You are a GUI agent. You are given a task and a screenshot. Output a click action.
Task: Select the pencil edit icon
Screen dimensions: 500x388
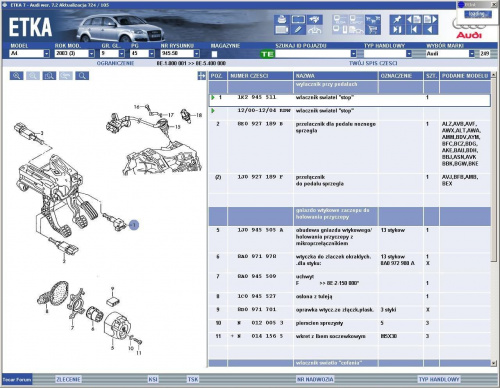click(298, 30)
